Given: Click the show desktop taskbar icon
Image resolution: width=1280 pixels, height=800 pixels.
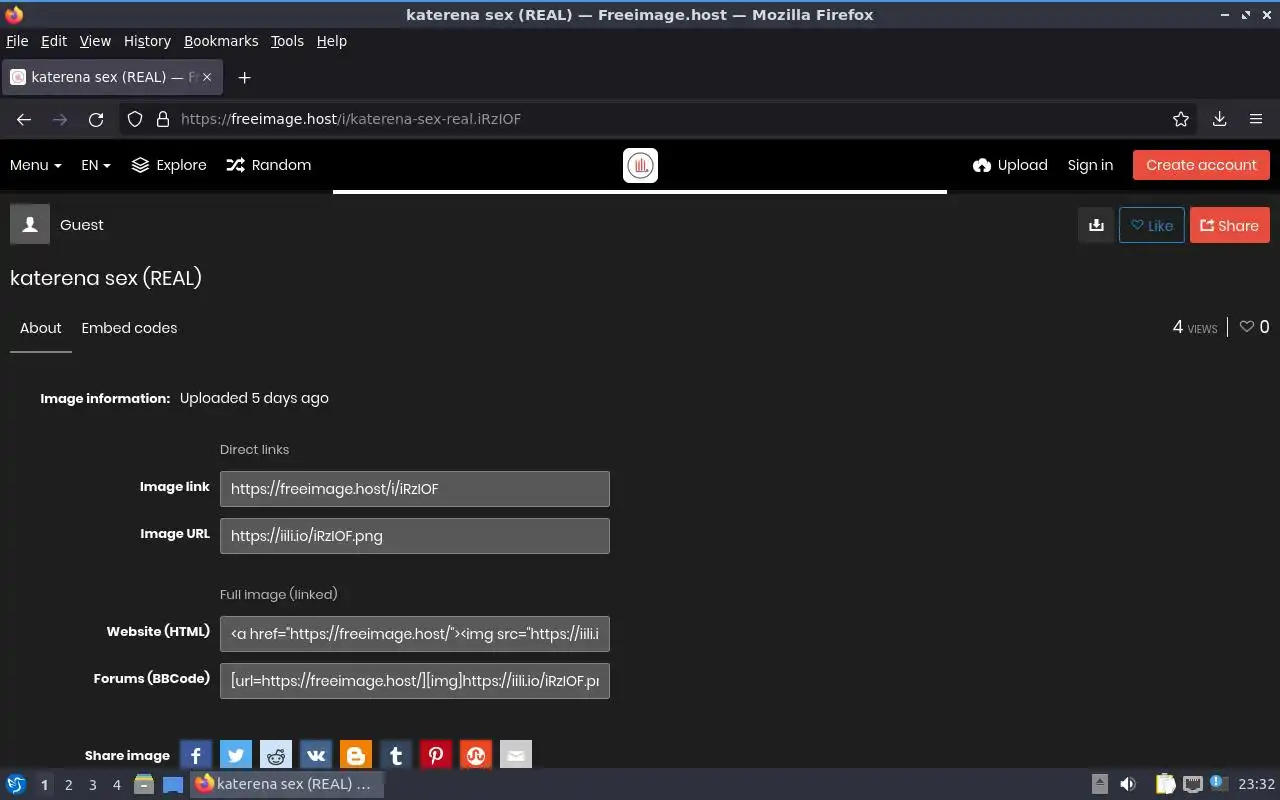Looking at the screenshot, I should pyautogui.click(x=172, y=784).
